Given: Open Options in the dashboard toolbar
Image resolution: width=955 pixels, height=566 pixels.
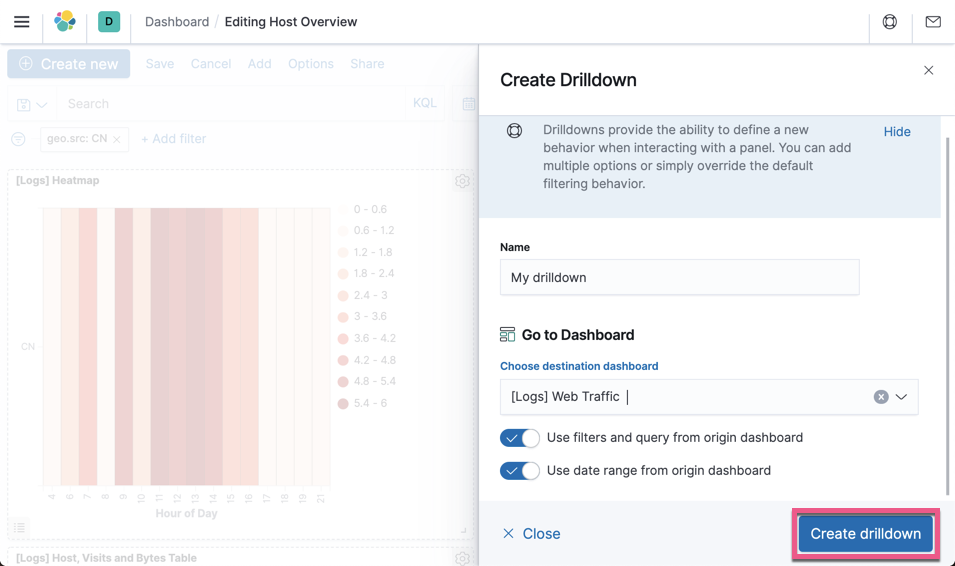Looking at the screenshot, I should [x=311, y=64].
